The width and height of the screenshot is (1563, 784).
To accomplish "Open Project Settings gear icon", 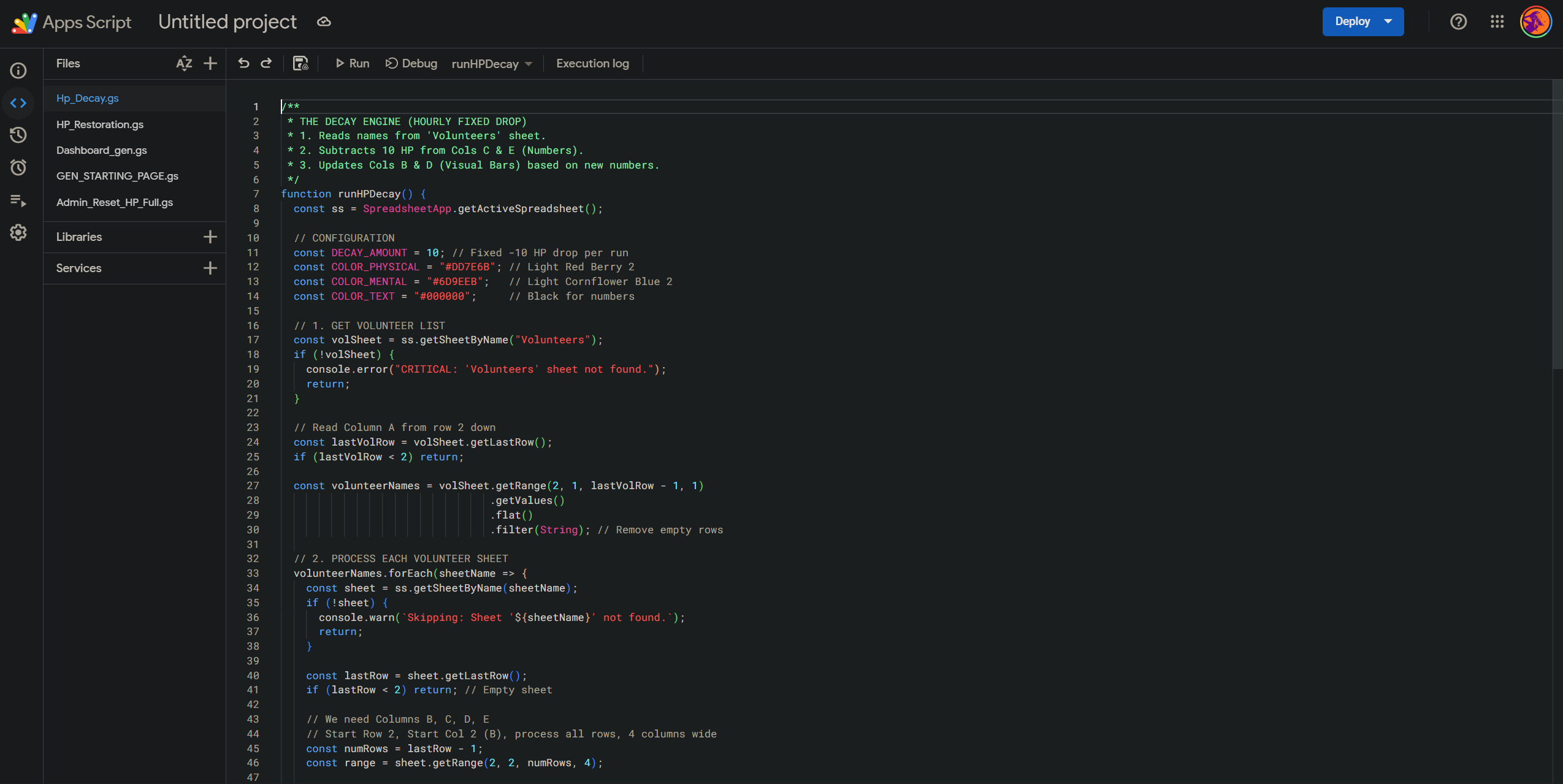I will pos(18,232).
